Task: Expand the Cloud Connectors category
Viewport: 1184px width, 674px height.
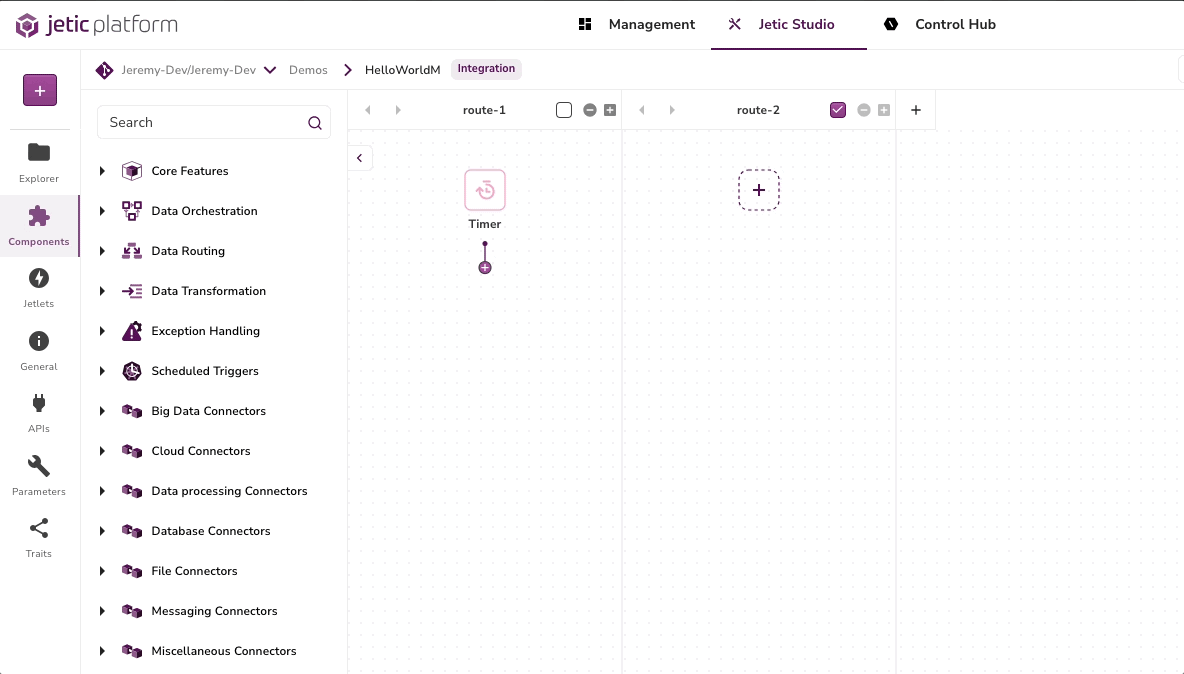Action: point(102,451)
